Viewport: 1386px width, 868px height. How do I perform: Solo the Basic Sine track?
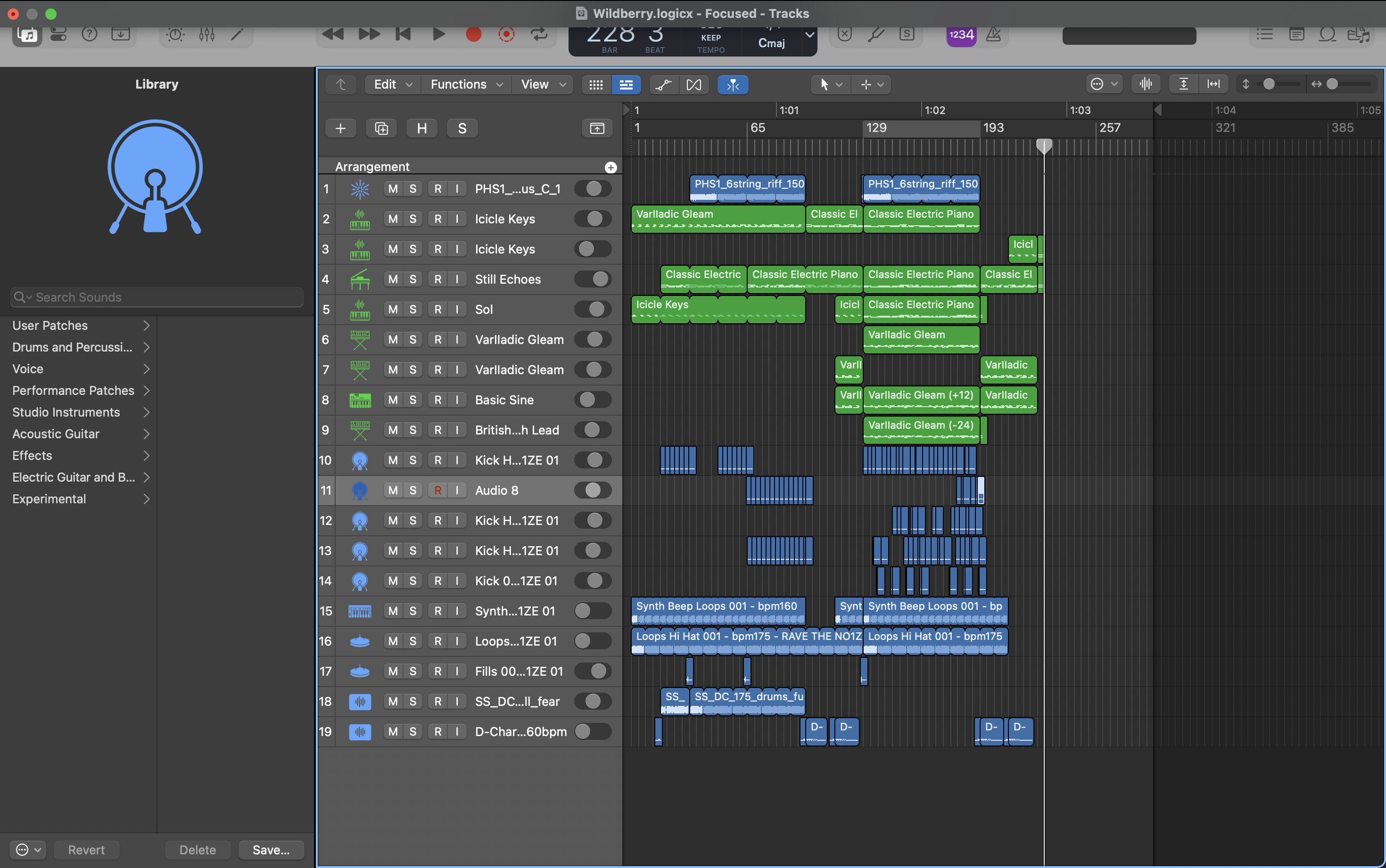coord(413,400)
